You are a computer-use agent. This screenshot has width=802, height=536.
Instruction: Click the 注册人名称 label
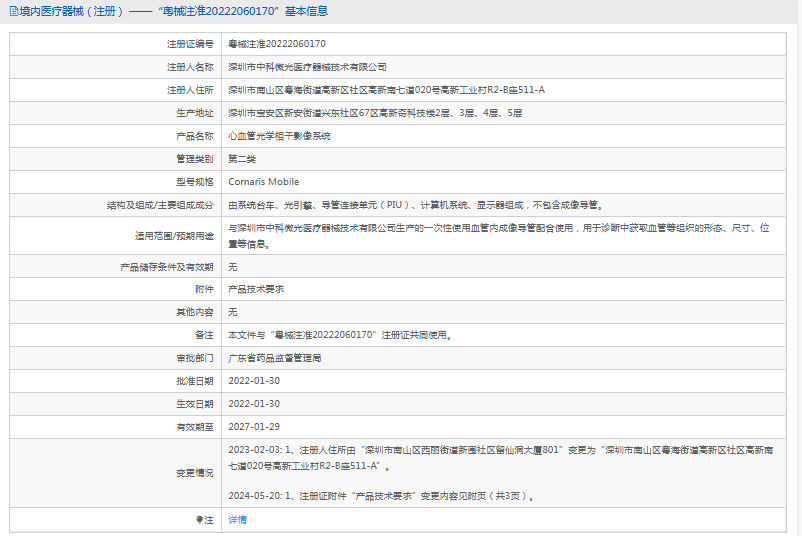pyautogui.click(x=190, y=67)
